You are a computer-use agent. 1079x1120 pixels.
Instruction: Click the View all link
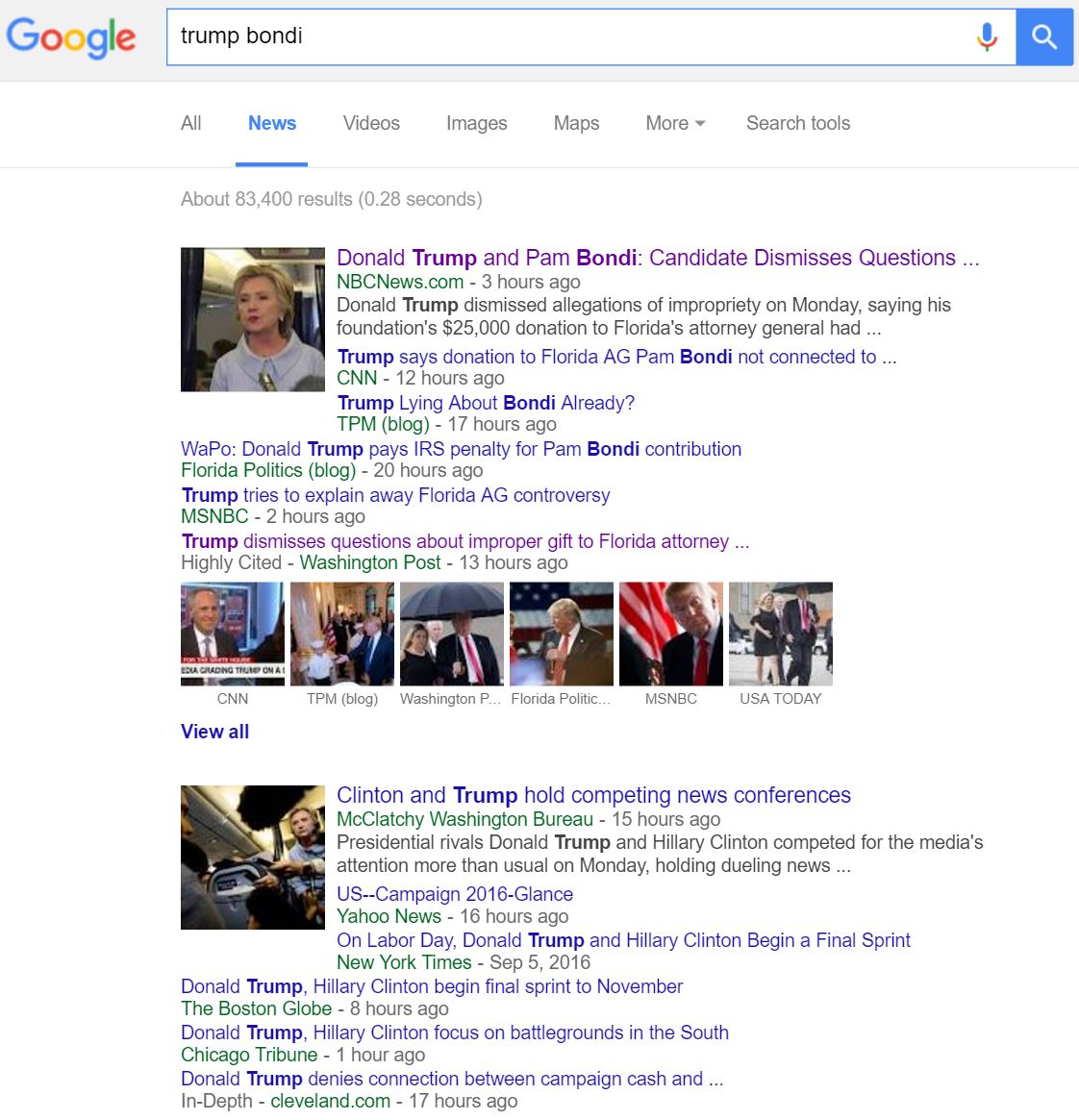pyautogui.click(x=215, y=732)
